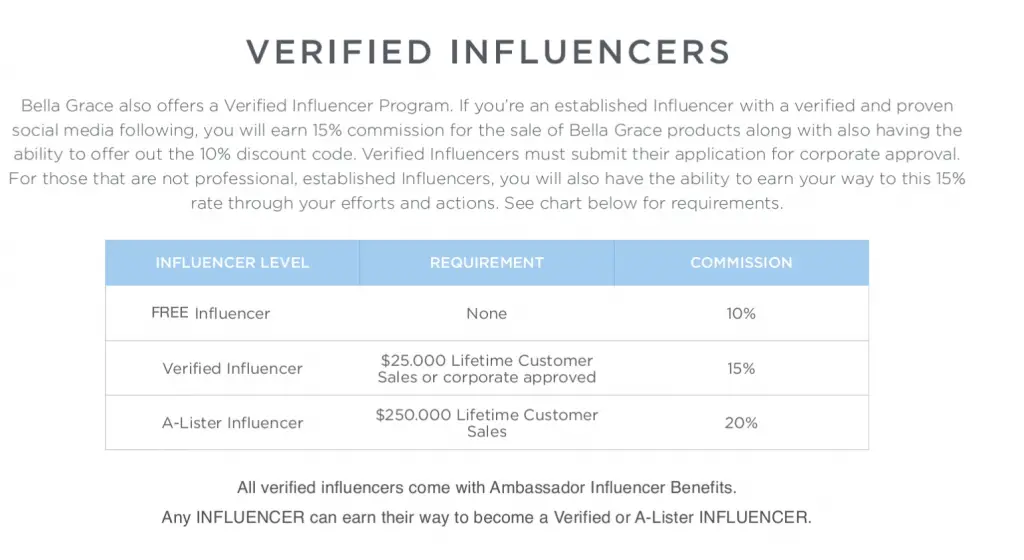Image resolution: width=1024 pixels, height=560 pixels.
Task: Click the Ambassador Influencer Benefits sentence
Action: coord(487,488)
